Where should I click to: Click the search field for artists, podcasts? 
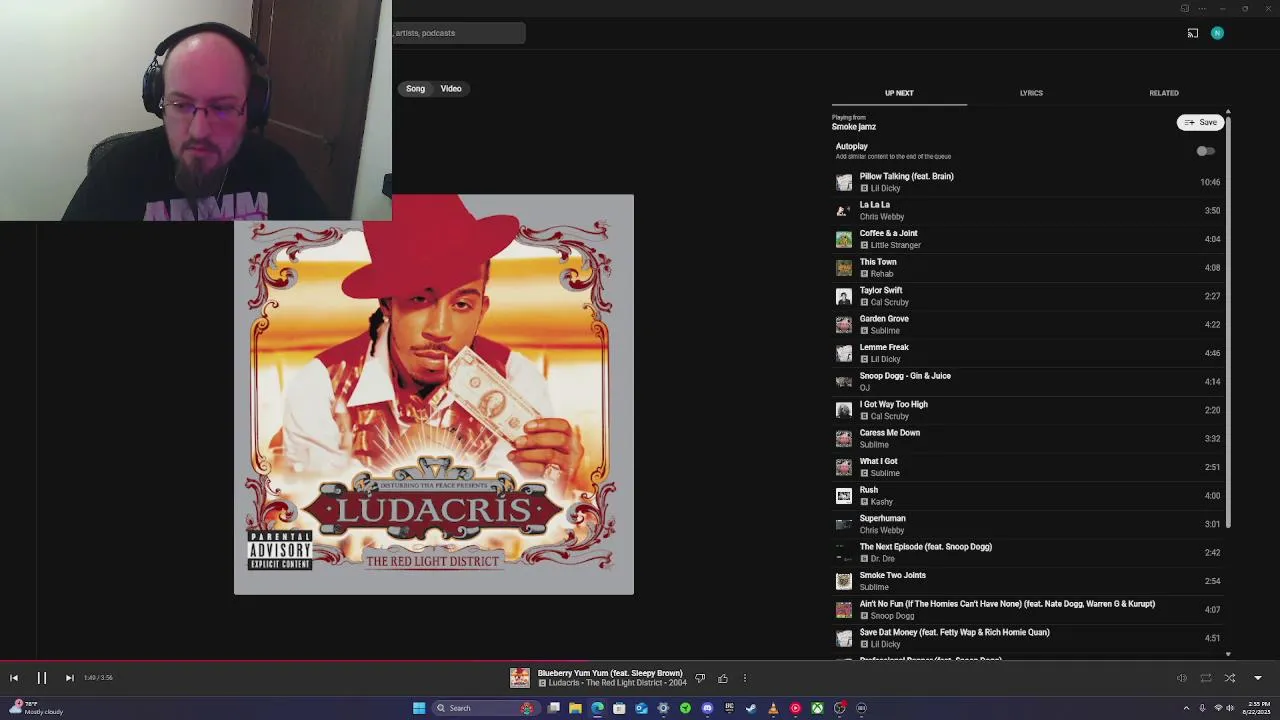coord(458,33)
